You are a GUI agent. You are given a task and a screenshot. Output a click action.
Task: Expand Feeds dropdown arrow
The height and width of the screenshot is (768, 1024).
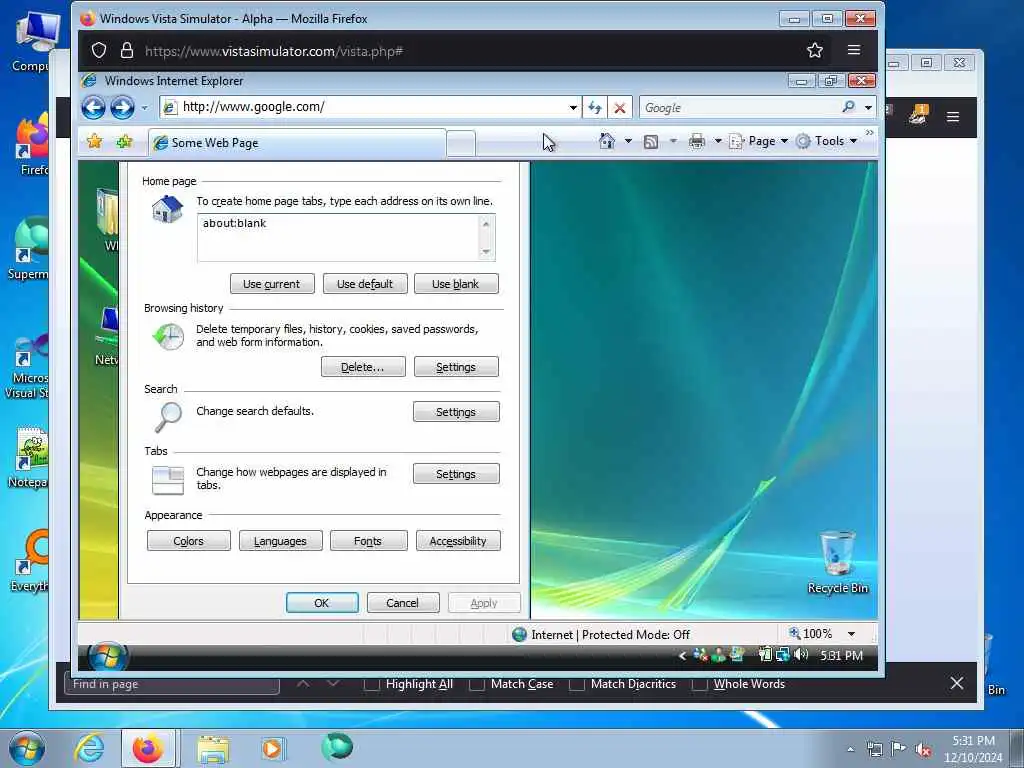[x=673, y=141]
